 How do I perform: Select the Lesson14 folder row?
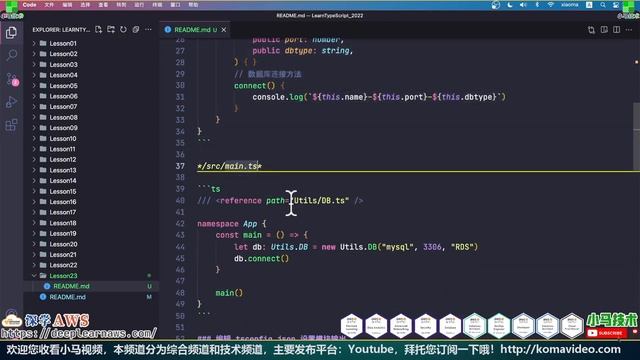point(92,180)
